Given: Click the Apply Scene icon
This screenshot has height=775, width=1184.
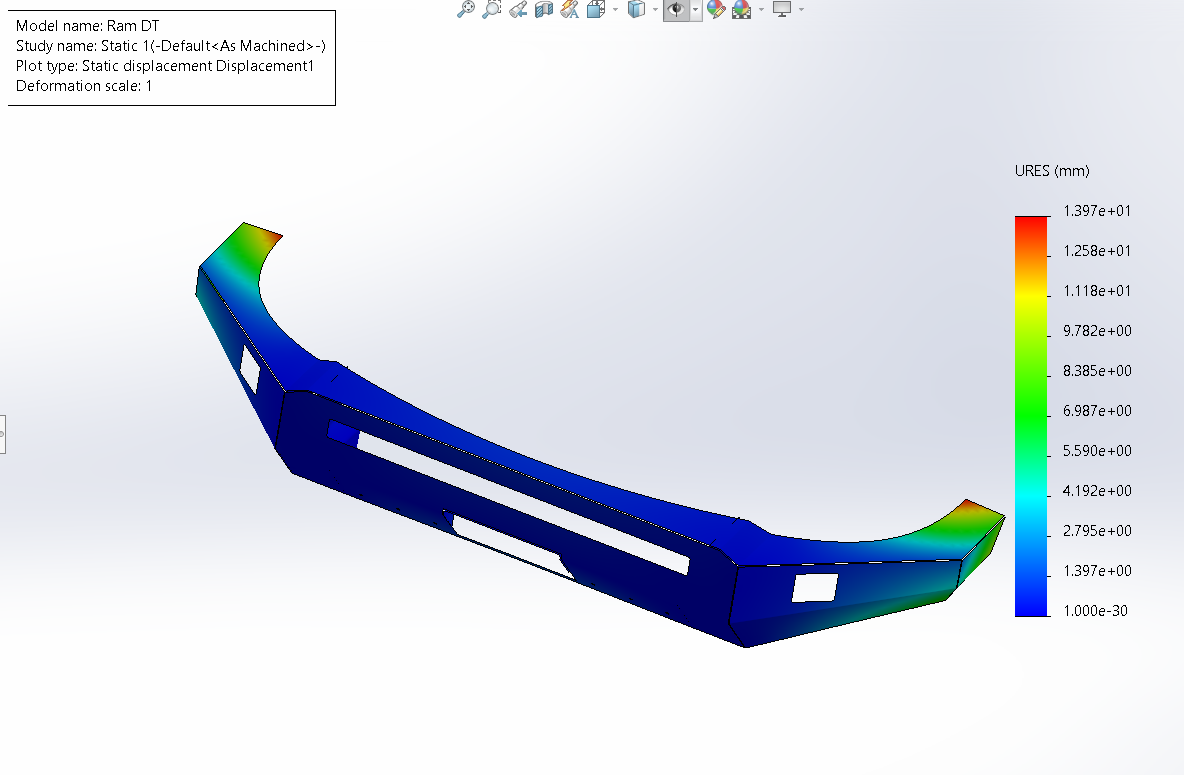Looking at the screenshot, I should click(742, 9).
